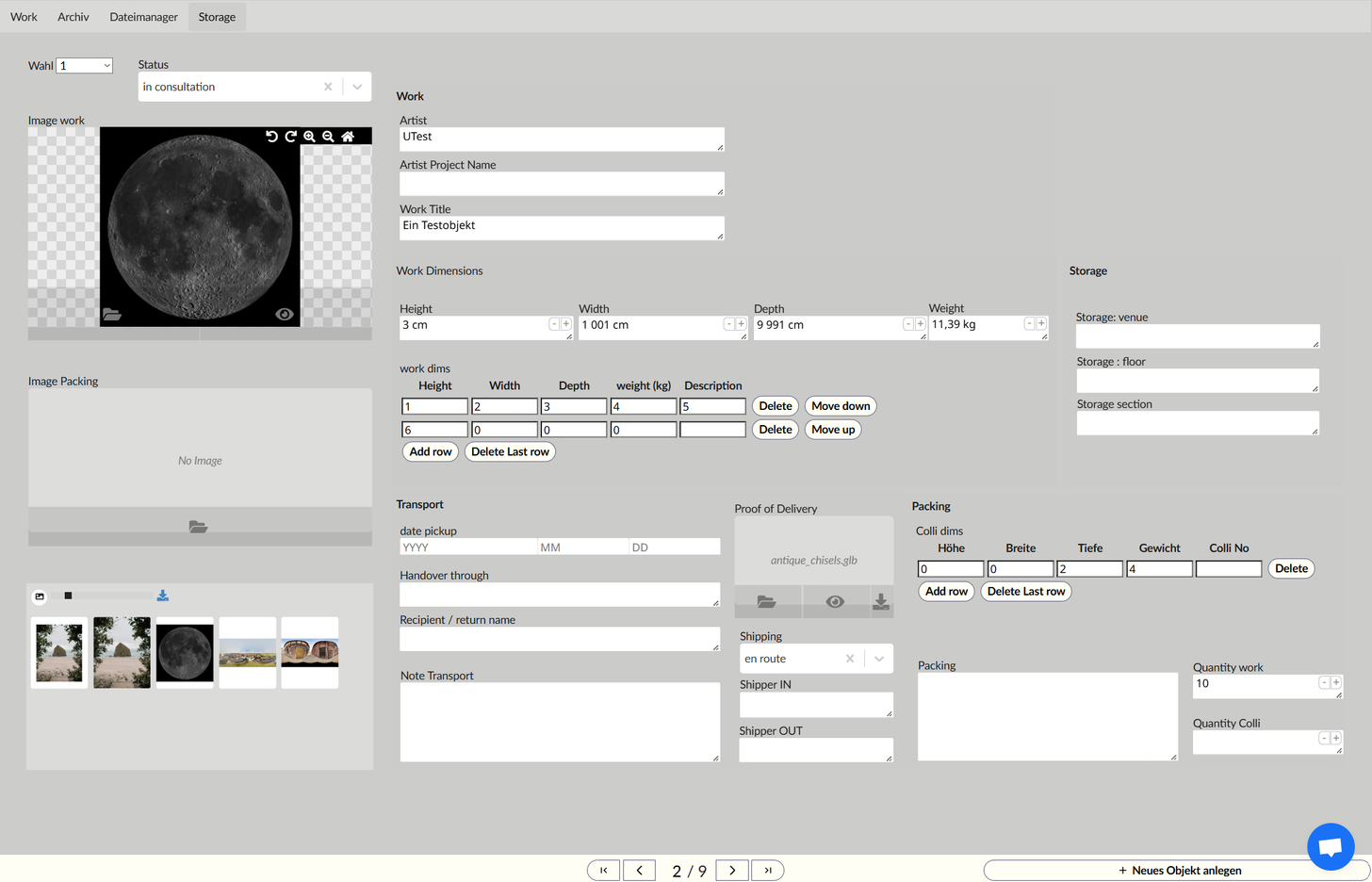1372x882 pixels.
Task: Zoom in on the moon image
Action: click(309, 137)
